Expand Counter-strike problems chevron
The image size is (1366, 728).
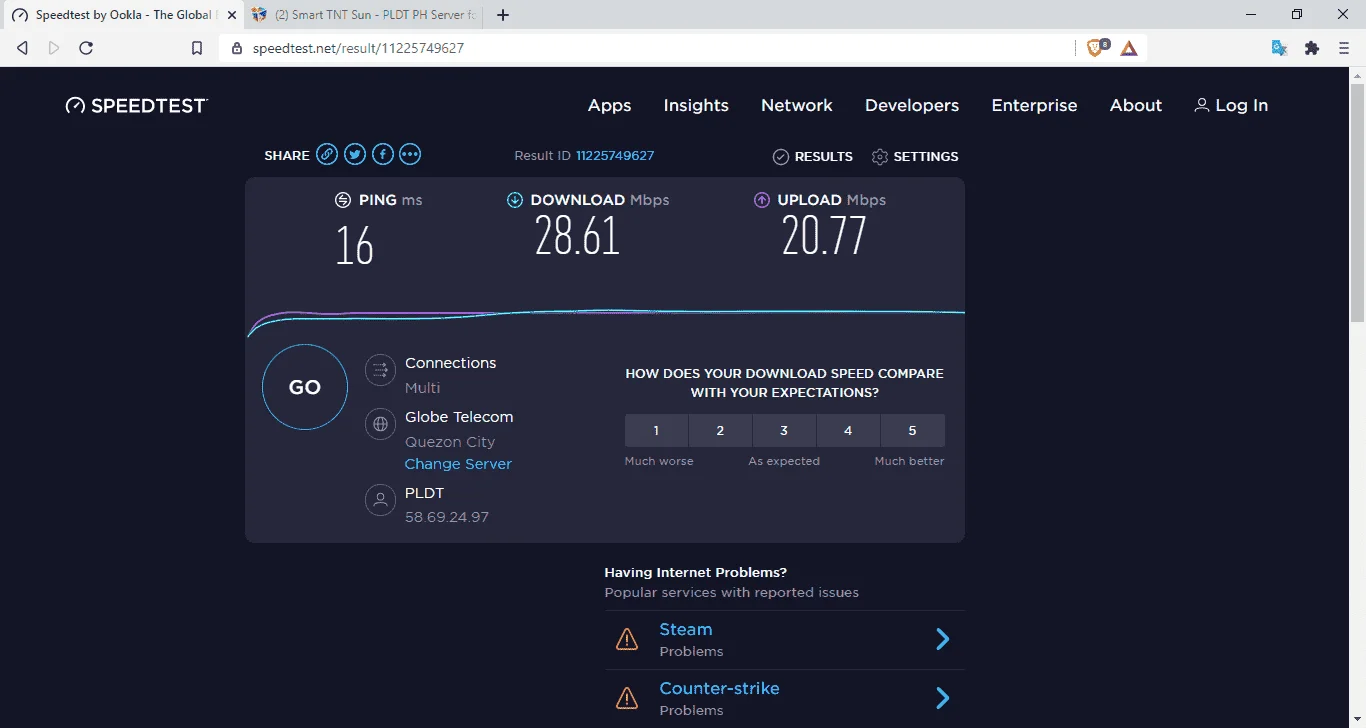(942, 698)
